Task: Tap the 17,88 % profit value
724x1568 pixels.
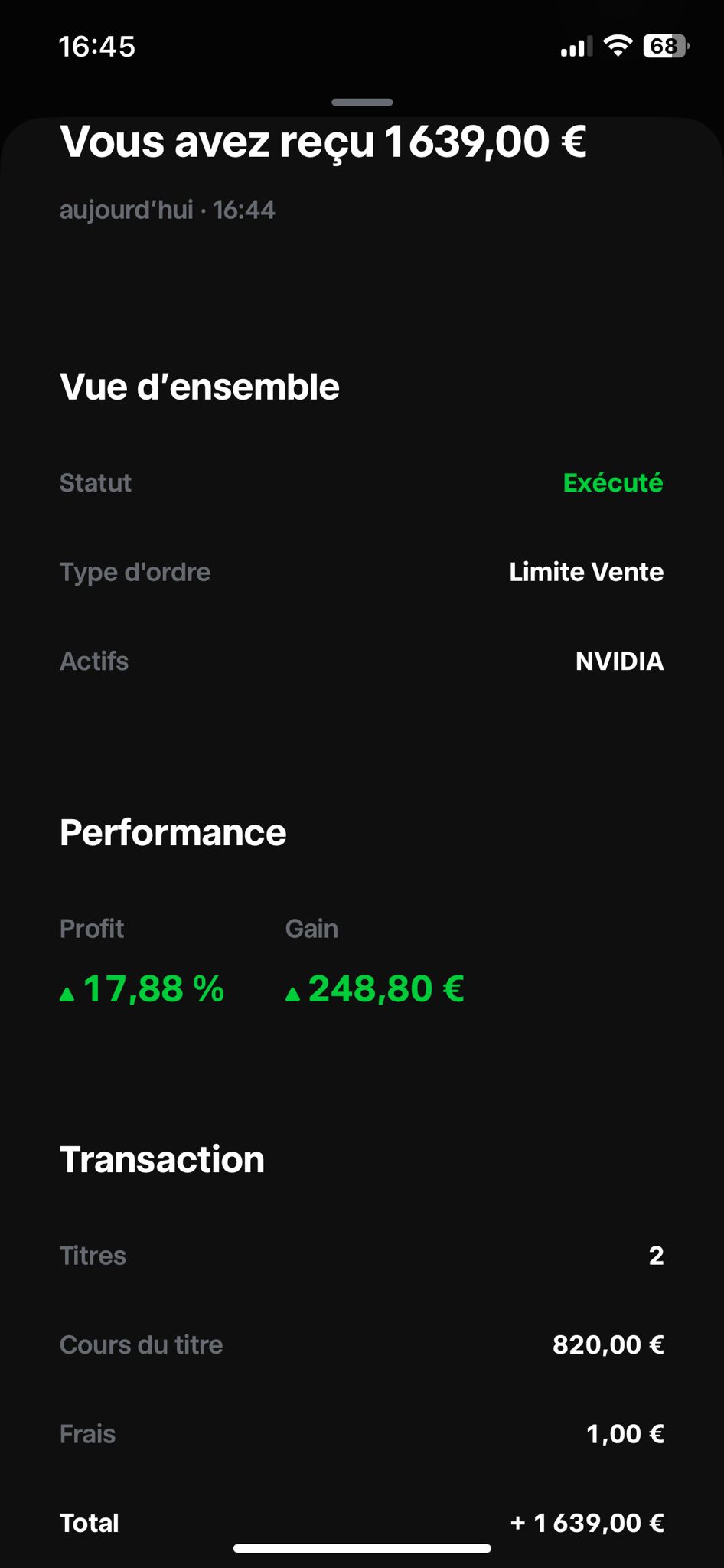Action: (153, 988)
